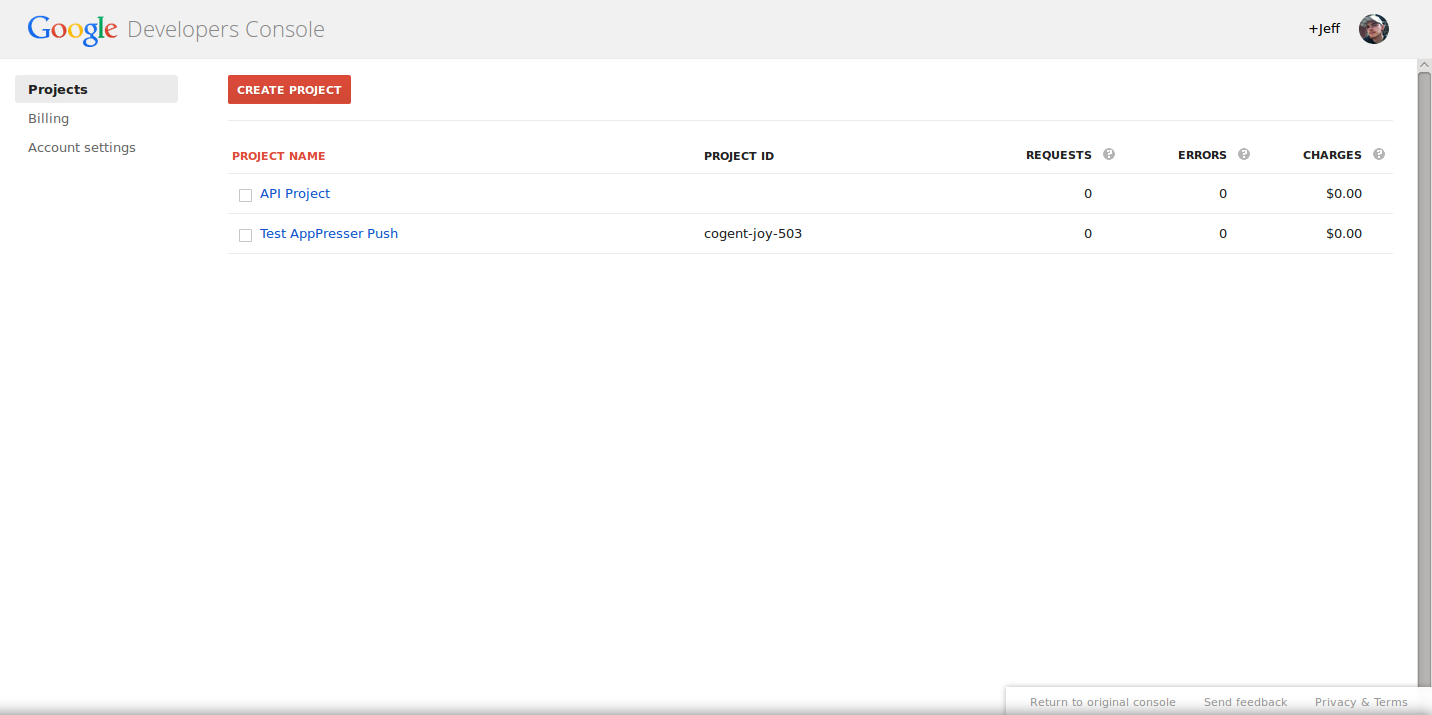The image size is (1432, 715).
Task: Open Privacy & Terms link
Action: 1361,702
